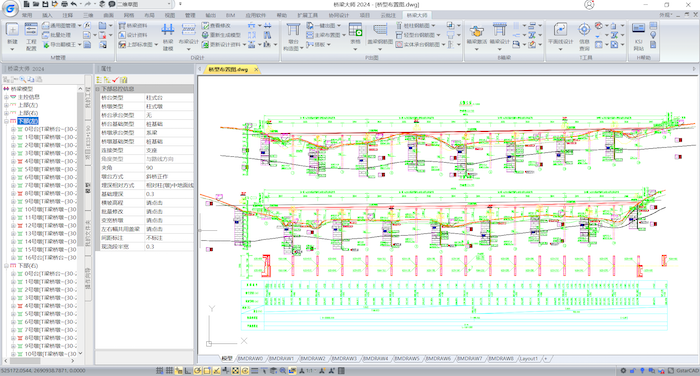Open the 上部标准图 dropdown arrow
Viewport: 700px width, 376px height.
(156, 45)
